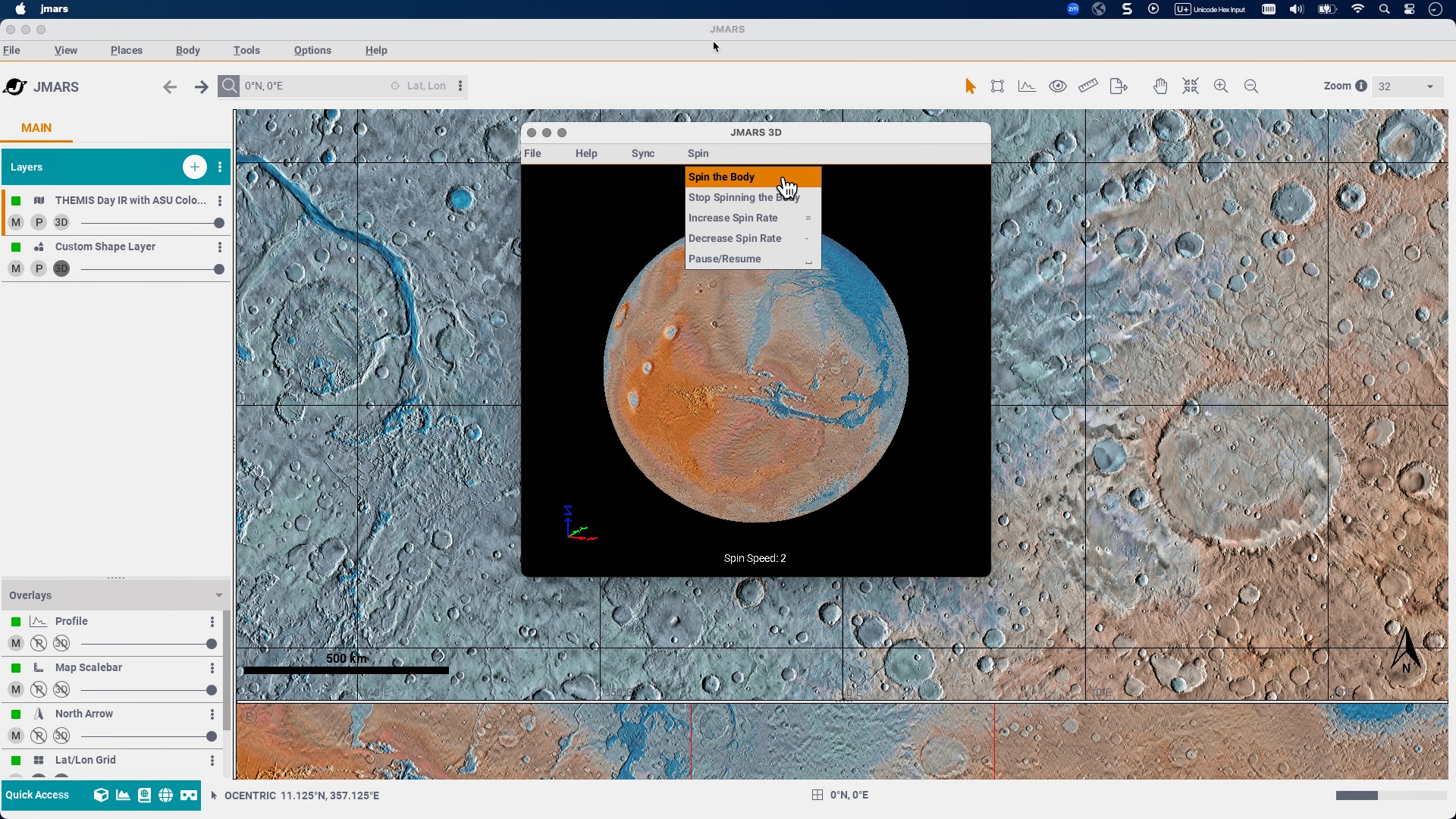The image size is (1456, 819).
Task: Click the eye investigate tool icon
Action: click(1058, 86)
